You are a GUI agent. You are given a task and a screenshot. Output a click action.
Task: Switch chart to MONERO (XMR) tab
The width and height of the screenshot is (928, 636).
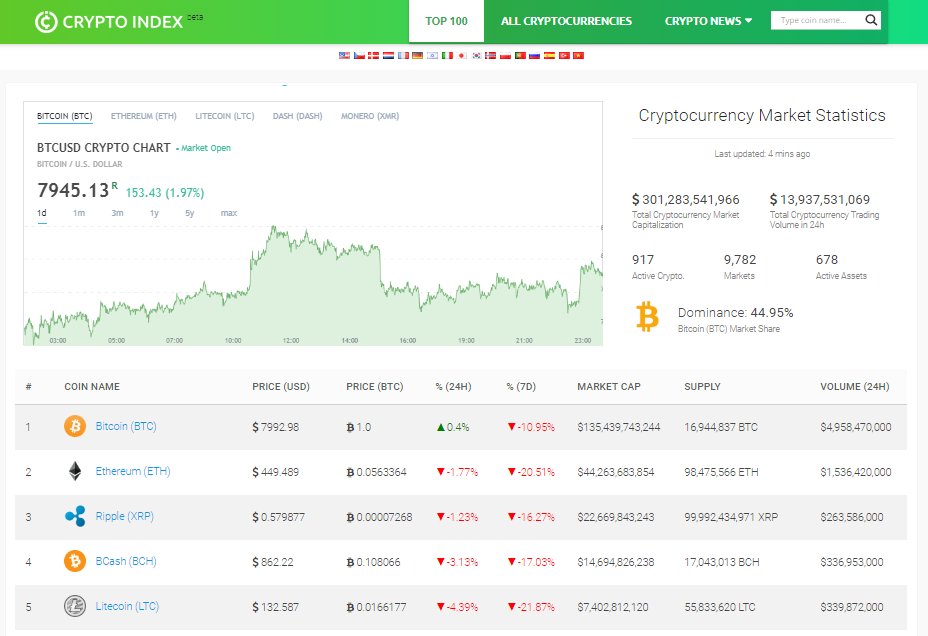click(x=370, y=116)
